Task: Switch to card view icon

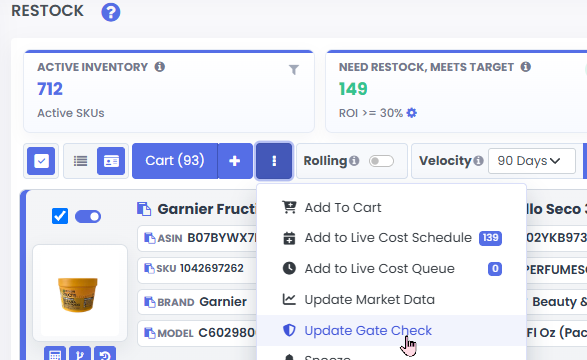Action: tap(111, 161)
